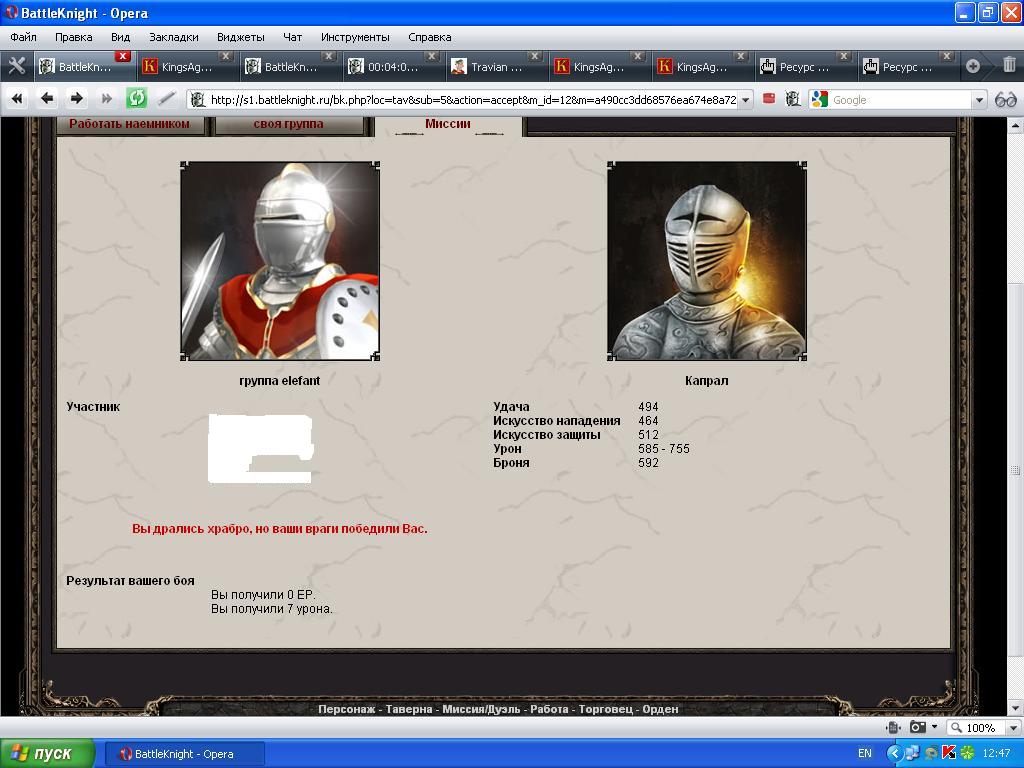Click BattleKnight - Opera taskbar button
Viewport: 1024px width, 768px height.
184,754
